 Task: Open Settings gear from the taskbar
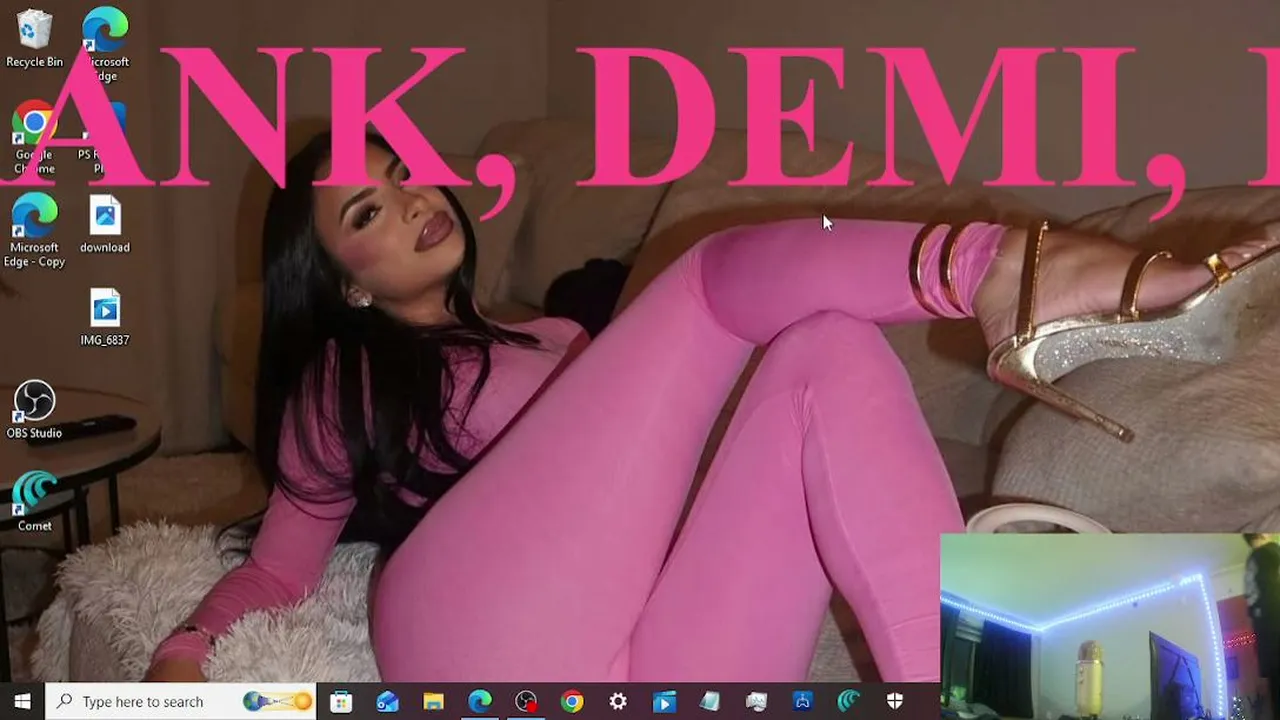pos(618,701)
